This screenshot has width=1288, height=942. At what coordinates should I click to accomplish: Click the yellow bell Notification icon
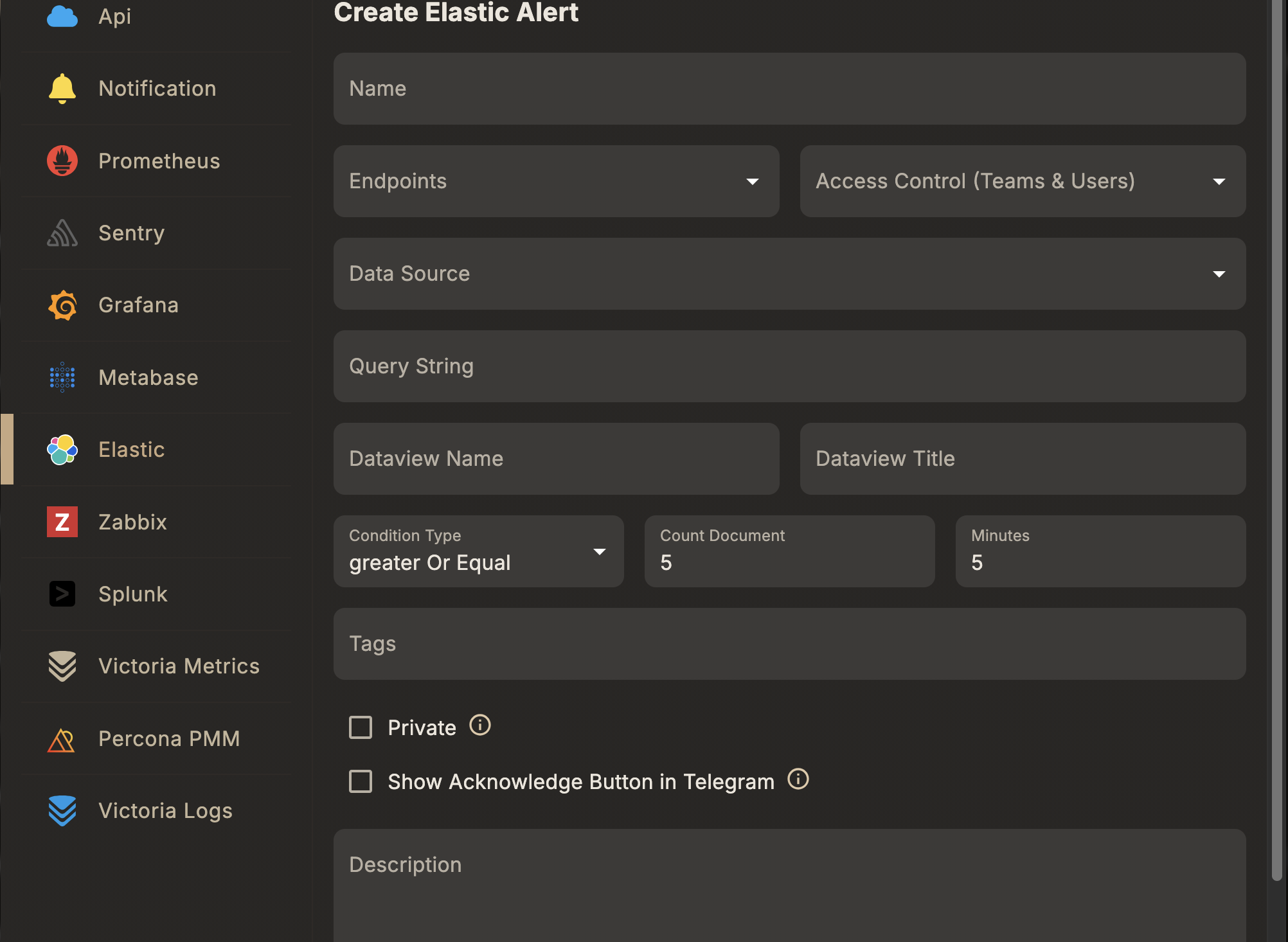tap(62, 88)
